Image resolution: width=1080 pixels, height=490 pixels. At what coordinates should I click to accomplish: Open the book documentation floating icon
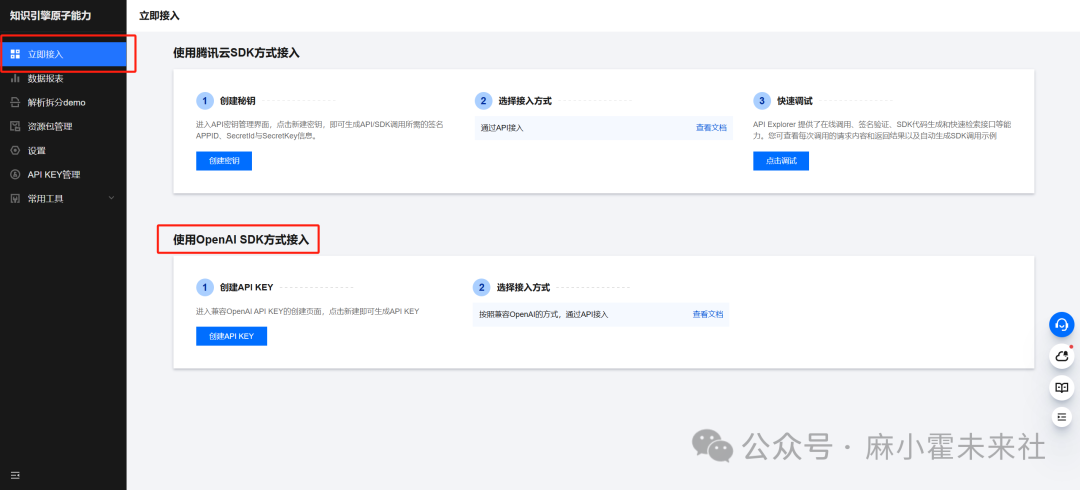(x=1061, y=387)
